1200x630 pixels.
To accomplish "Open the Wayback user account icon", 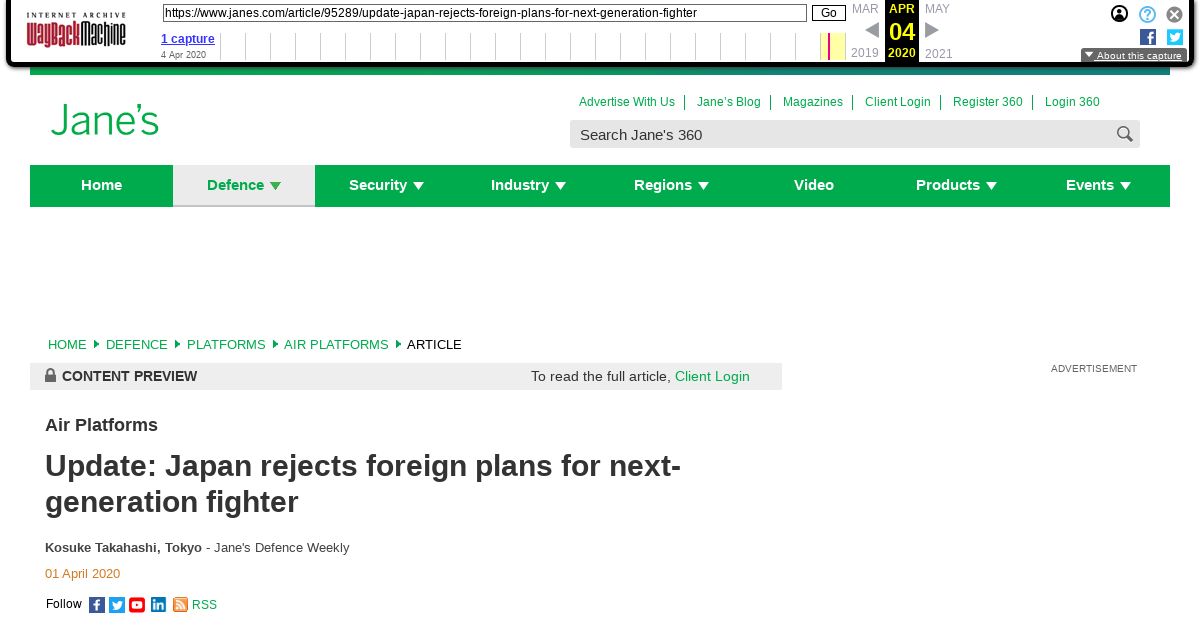I will click(1120, 14).
